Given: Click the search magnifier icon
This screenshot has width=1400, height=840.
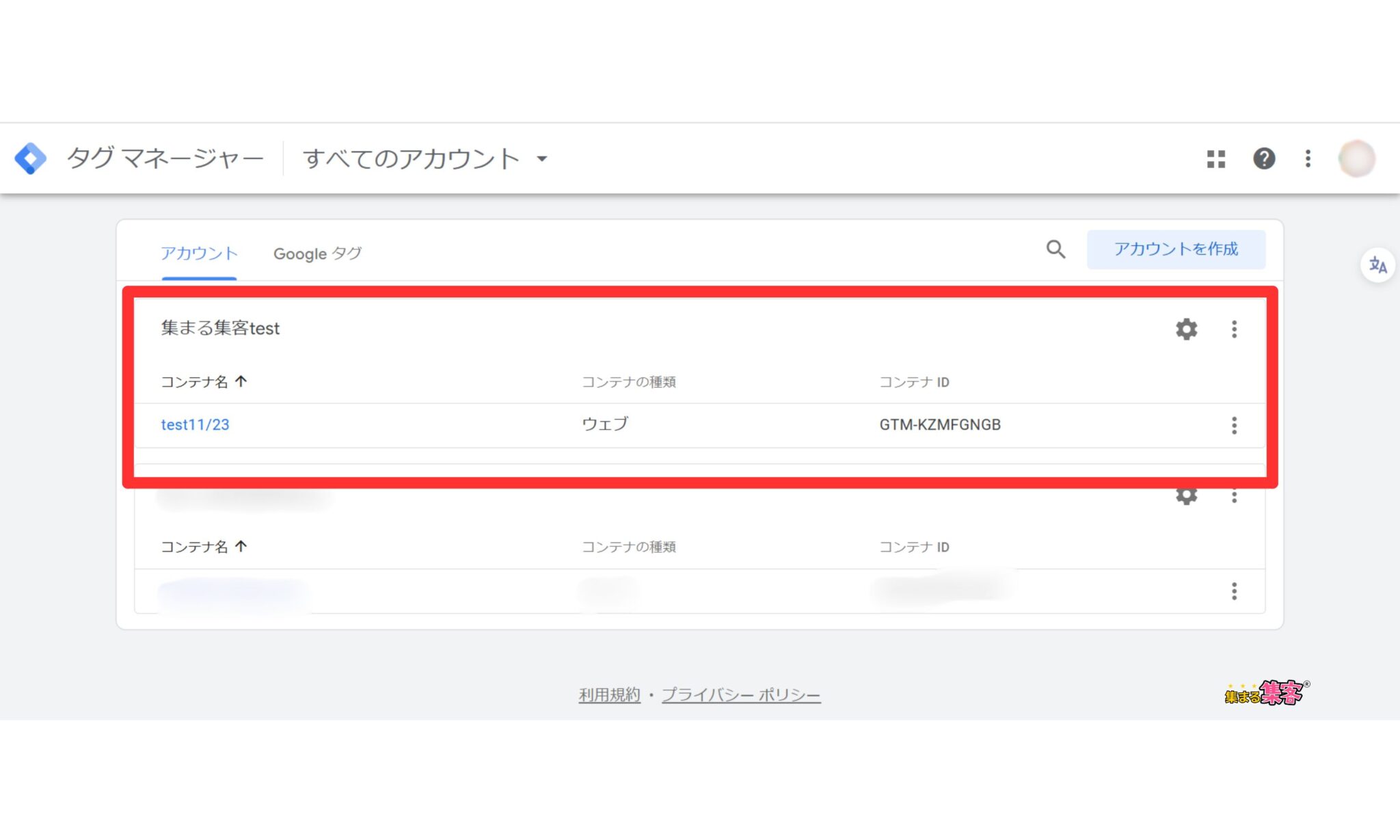Looking at the screenshot, I should pos(1055,249).
